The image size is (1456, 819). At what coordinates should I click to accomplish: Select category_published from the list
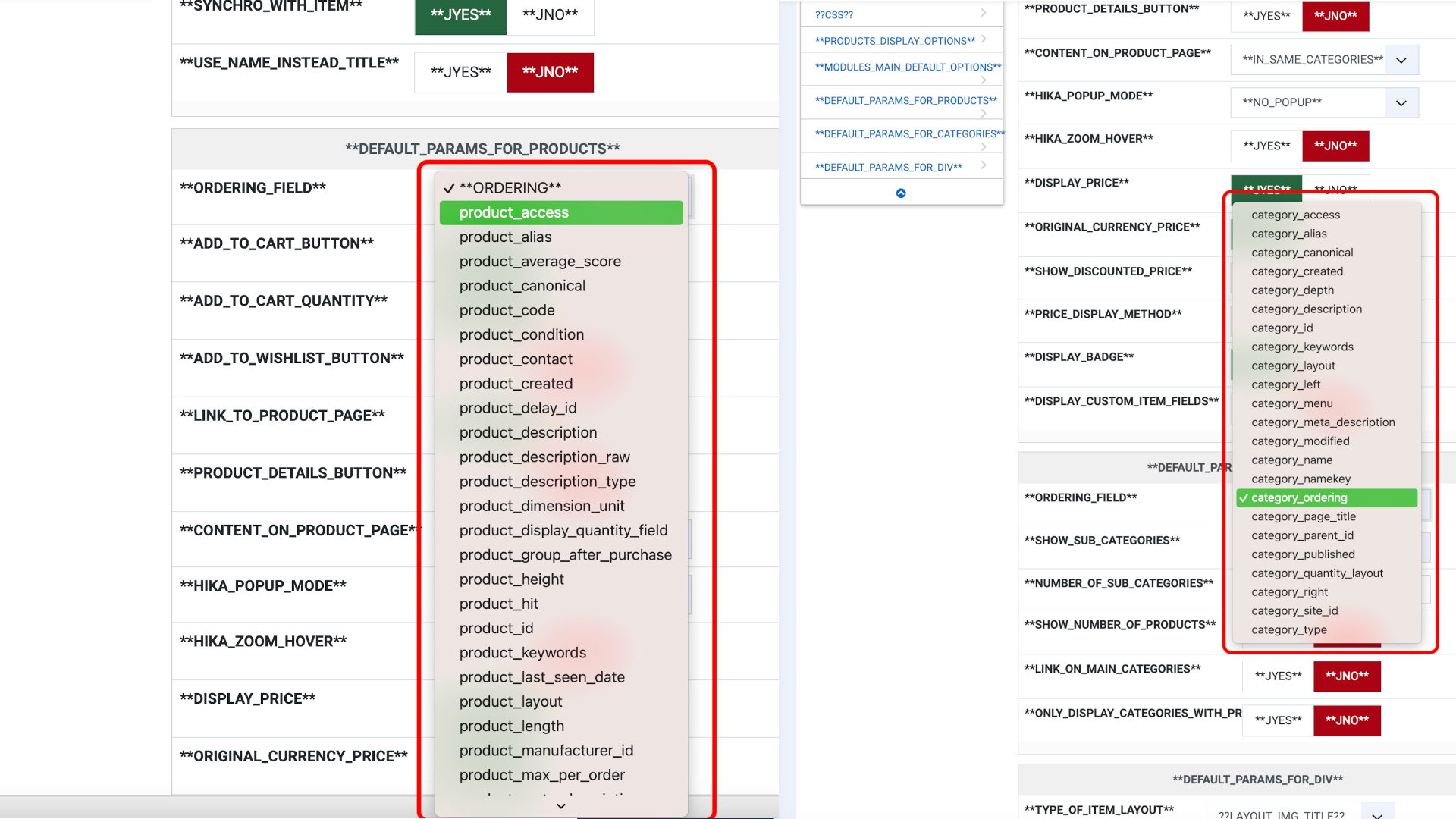[1303, 554]
